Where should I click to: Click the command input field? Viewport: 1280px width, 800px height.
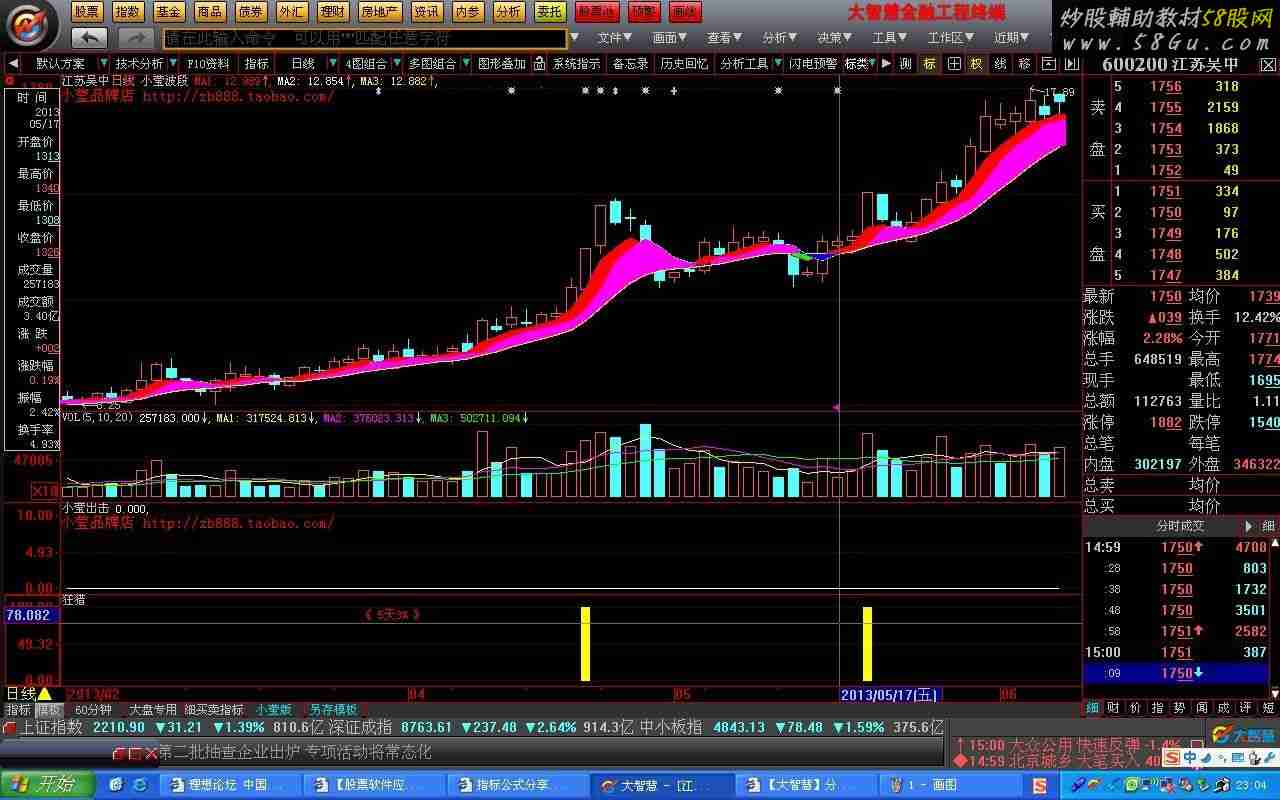coord(365,38)
